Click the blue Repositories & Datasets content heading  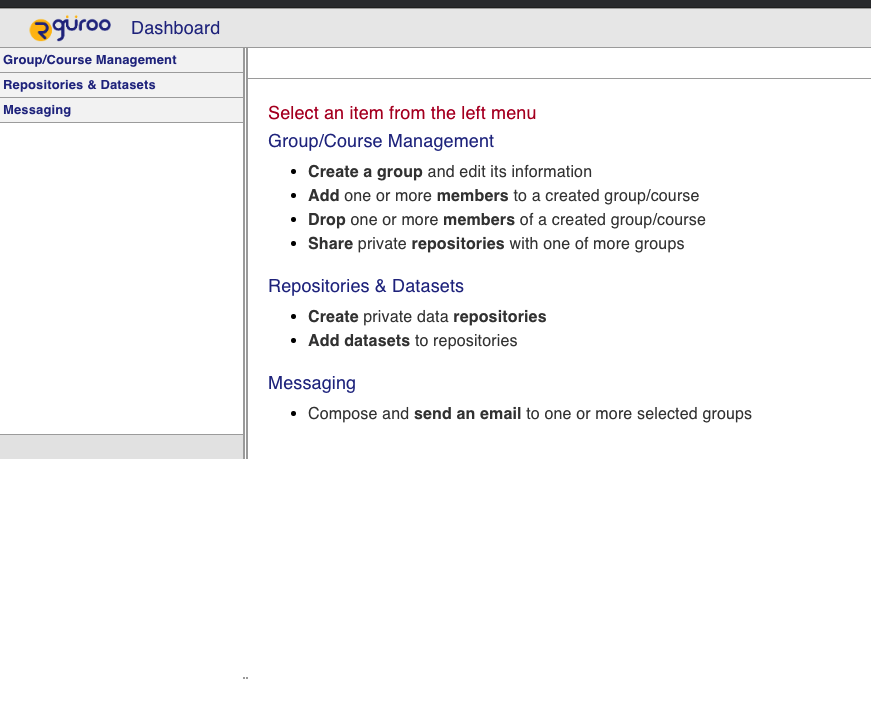pos(366,286)
